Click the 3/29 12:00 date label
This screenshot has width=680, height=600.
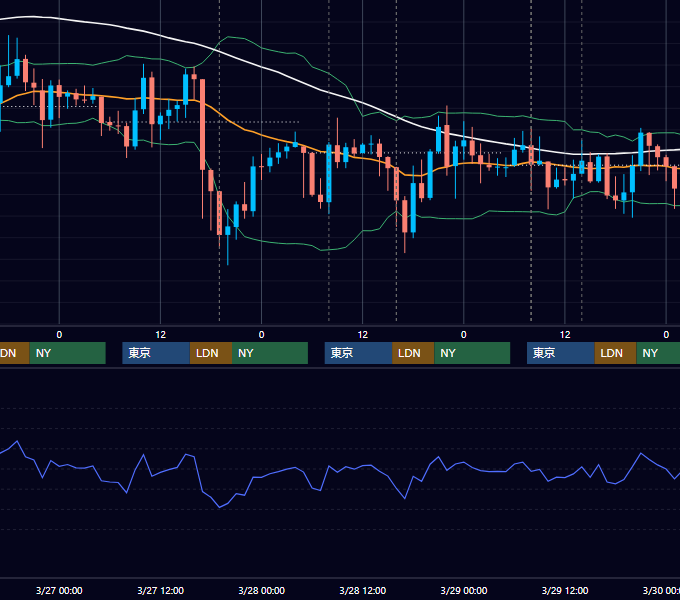click(565, 590)
